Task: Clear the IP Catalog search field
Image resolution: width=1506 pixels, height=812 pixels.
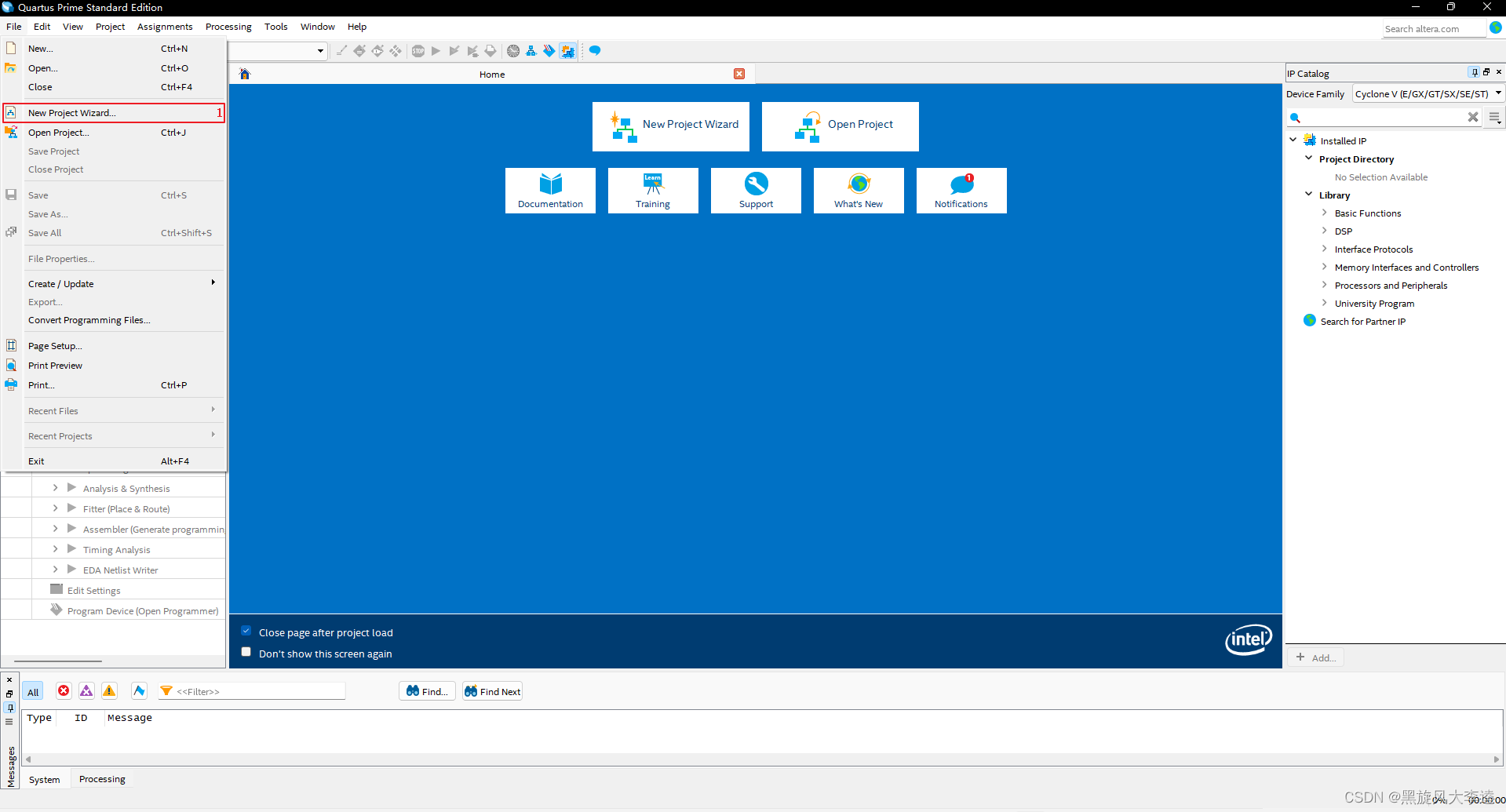Action: (x=1473, y=117)
